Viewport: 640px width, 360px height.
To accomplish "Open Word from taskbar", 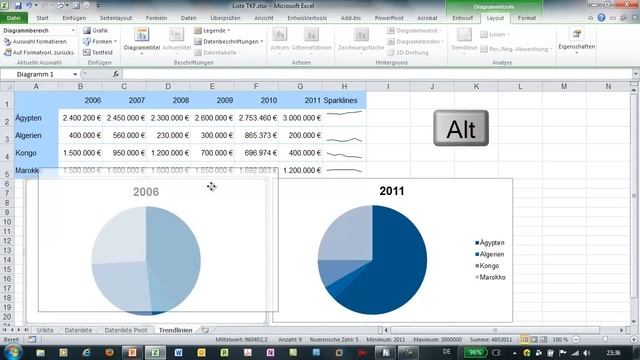I will (x=178, y=352).
